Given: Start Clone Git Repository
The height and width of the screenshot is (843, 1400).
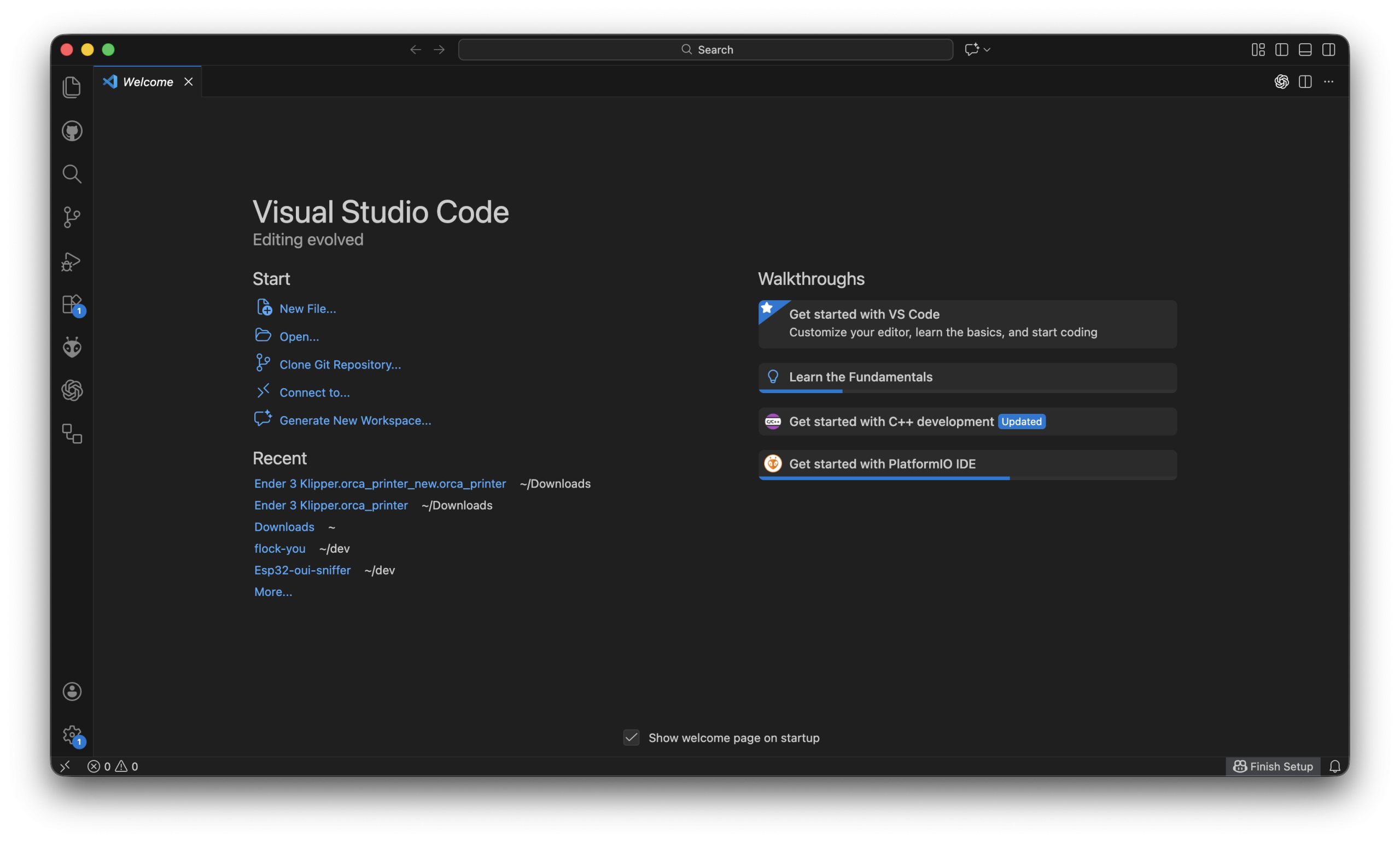Looking at the screenshot, I should (339, 364).
